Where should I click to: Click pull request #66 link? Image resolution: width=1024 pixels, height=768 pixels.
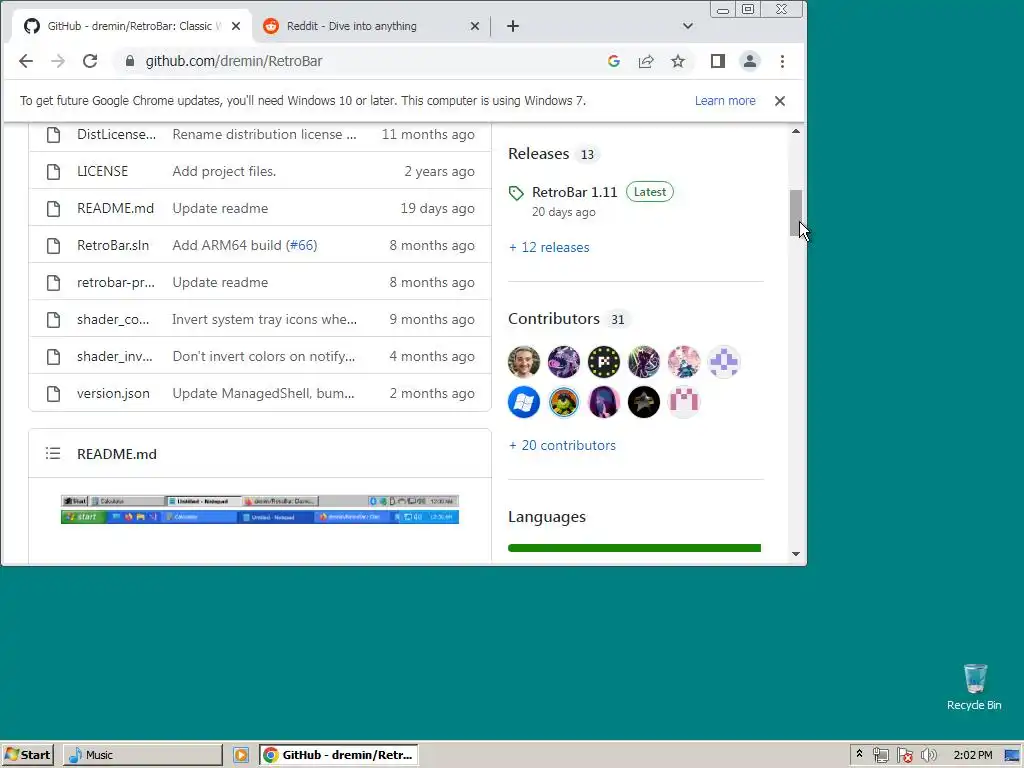tap(302, 246)
